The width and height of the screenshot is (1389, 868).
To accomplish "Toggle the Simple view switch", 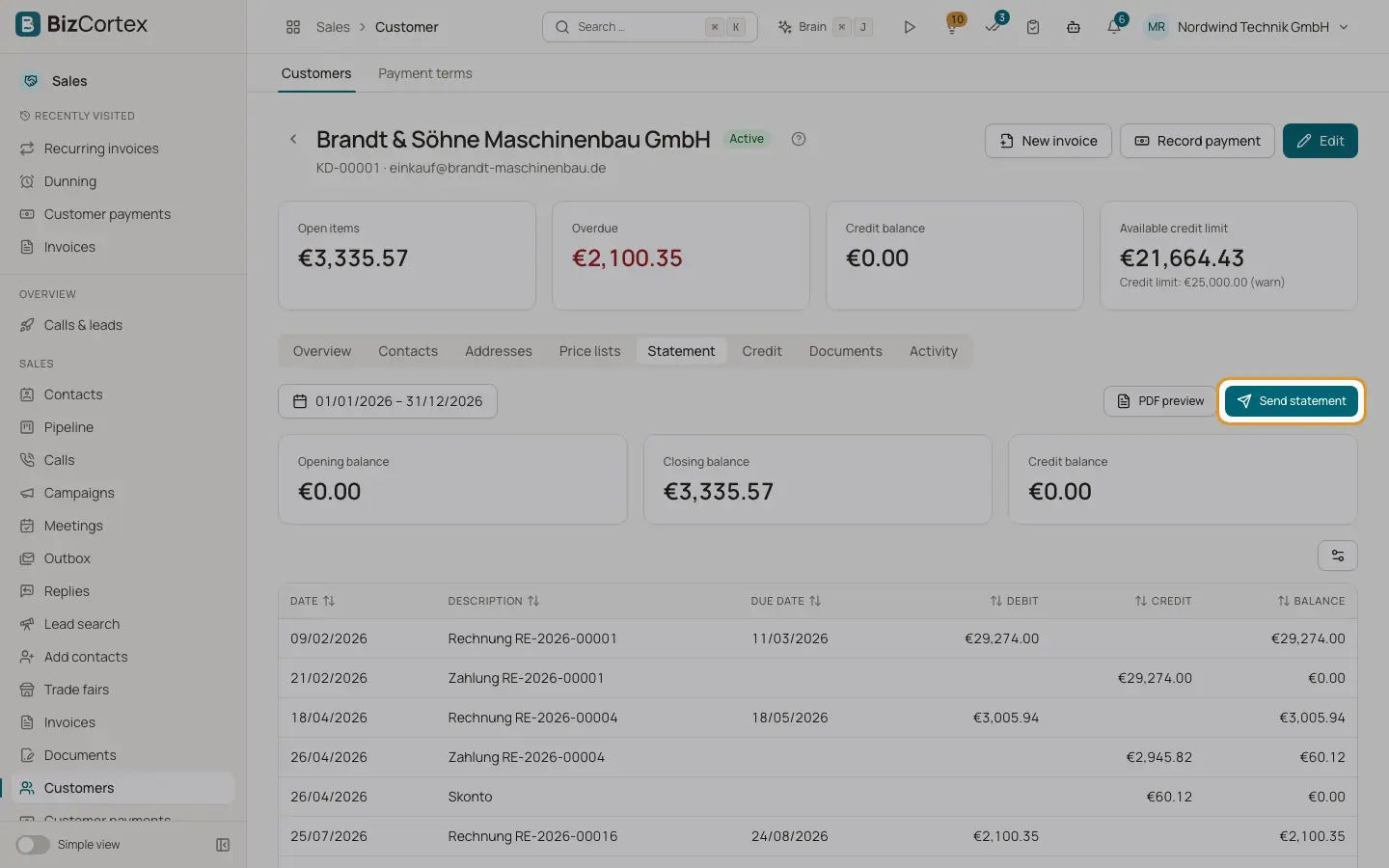I will click(33, 845).
